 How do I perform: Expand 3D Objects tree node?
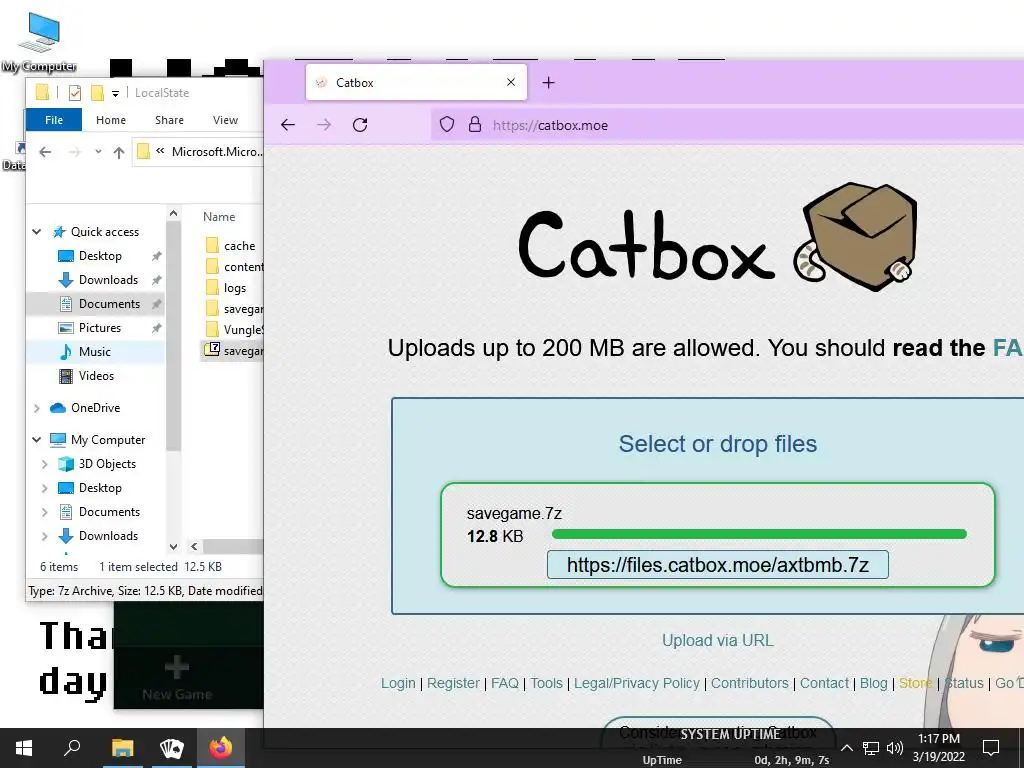(x=44, y=464)
